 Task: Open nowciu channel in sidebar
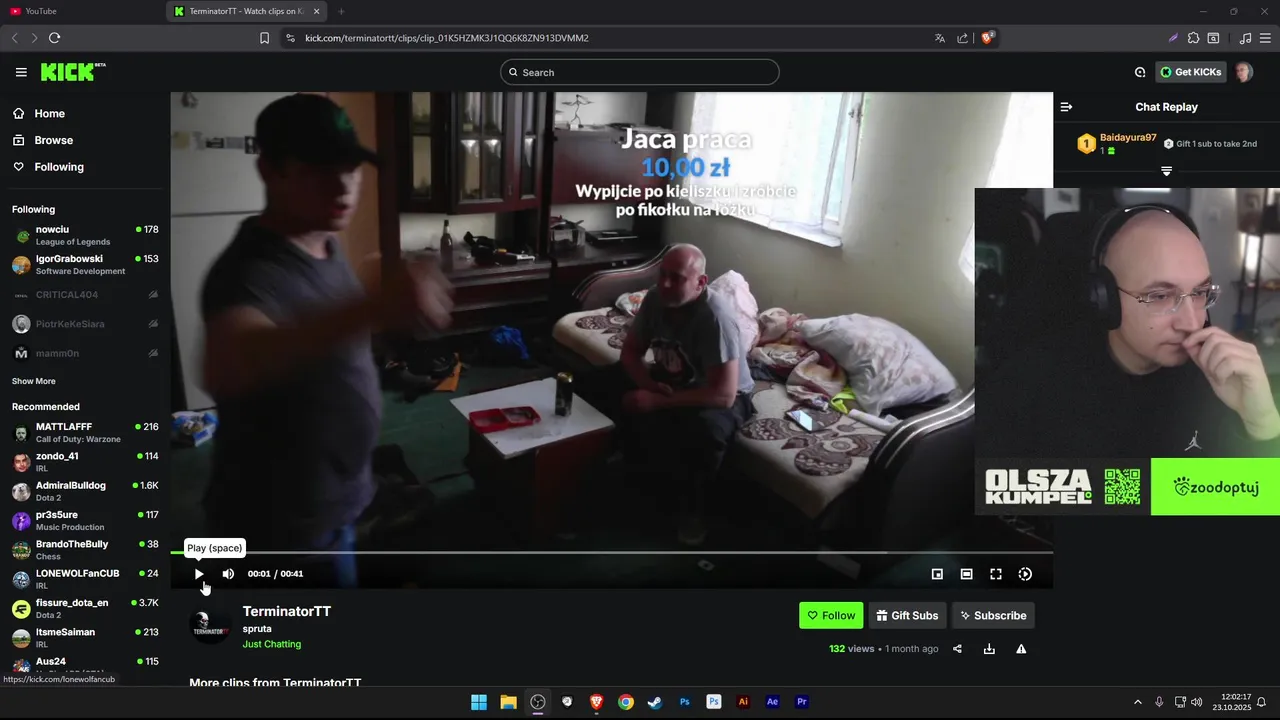tap(85, 236)
